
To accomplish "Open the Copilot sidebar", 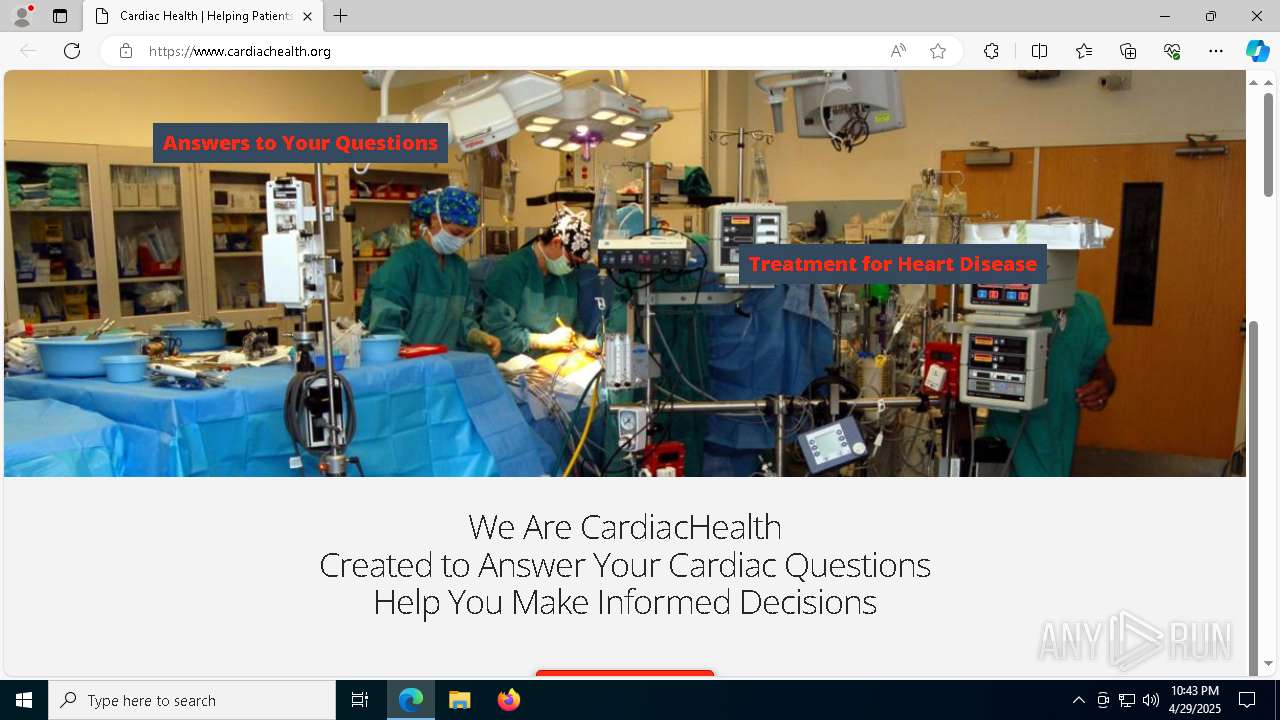I will [x=1258, y=51].
